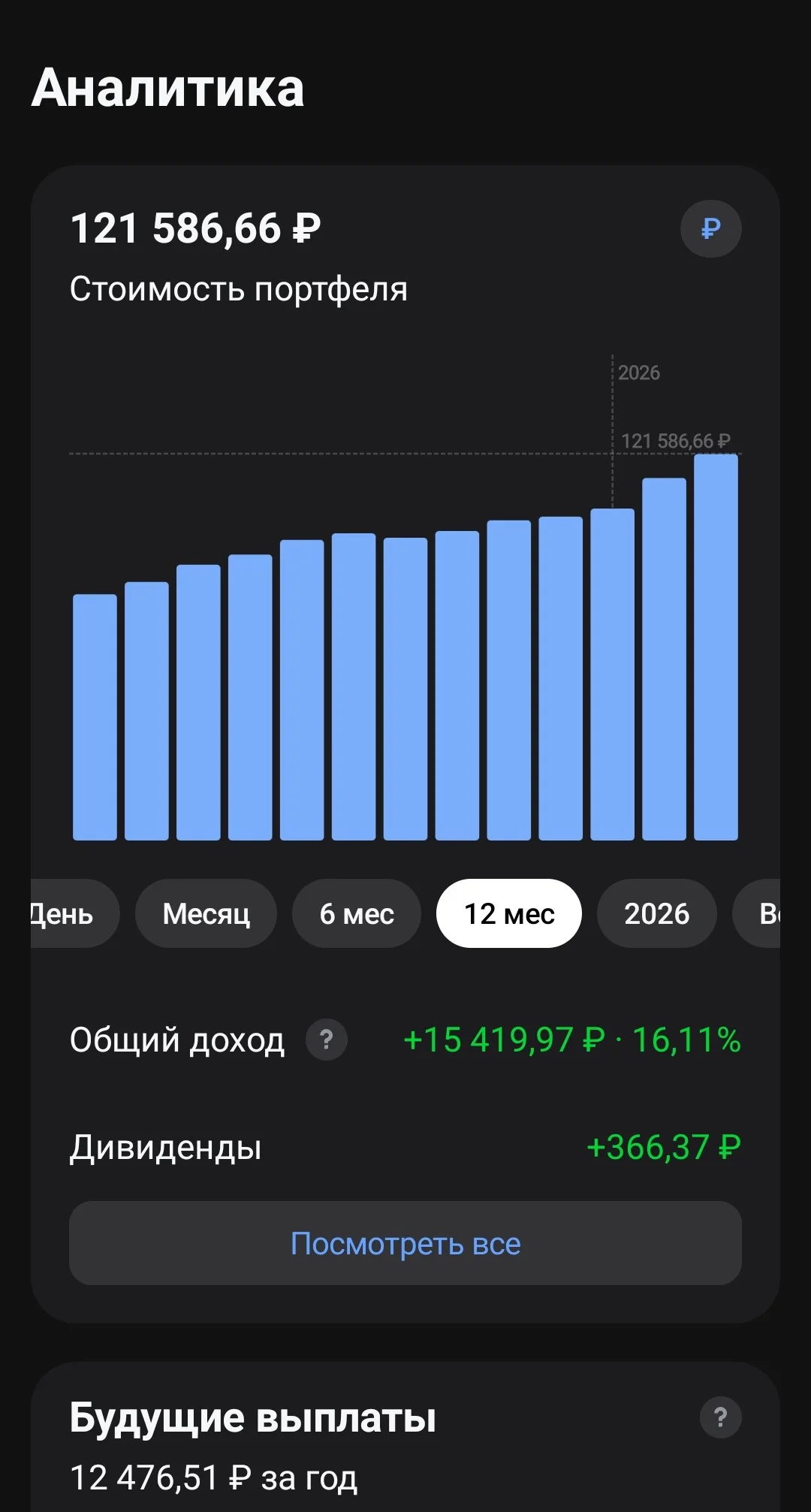Open help icon for Будущие выплаты
The width and height of the screenshot is (811, 1512).
[720, 1417]
